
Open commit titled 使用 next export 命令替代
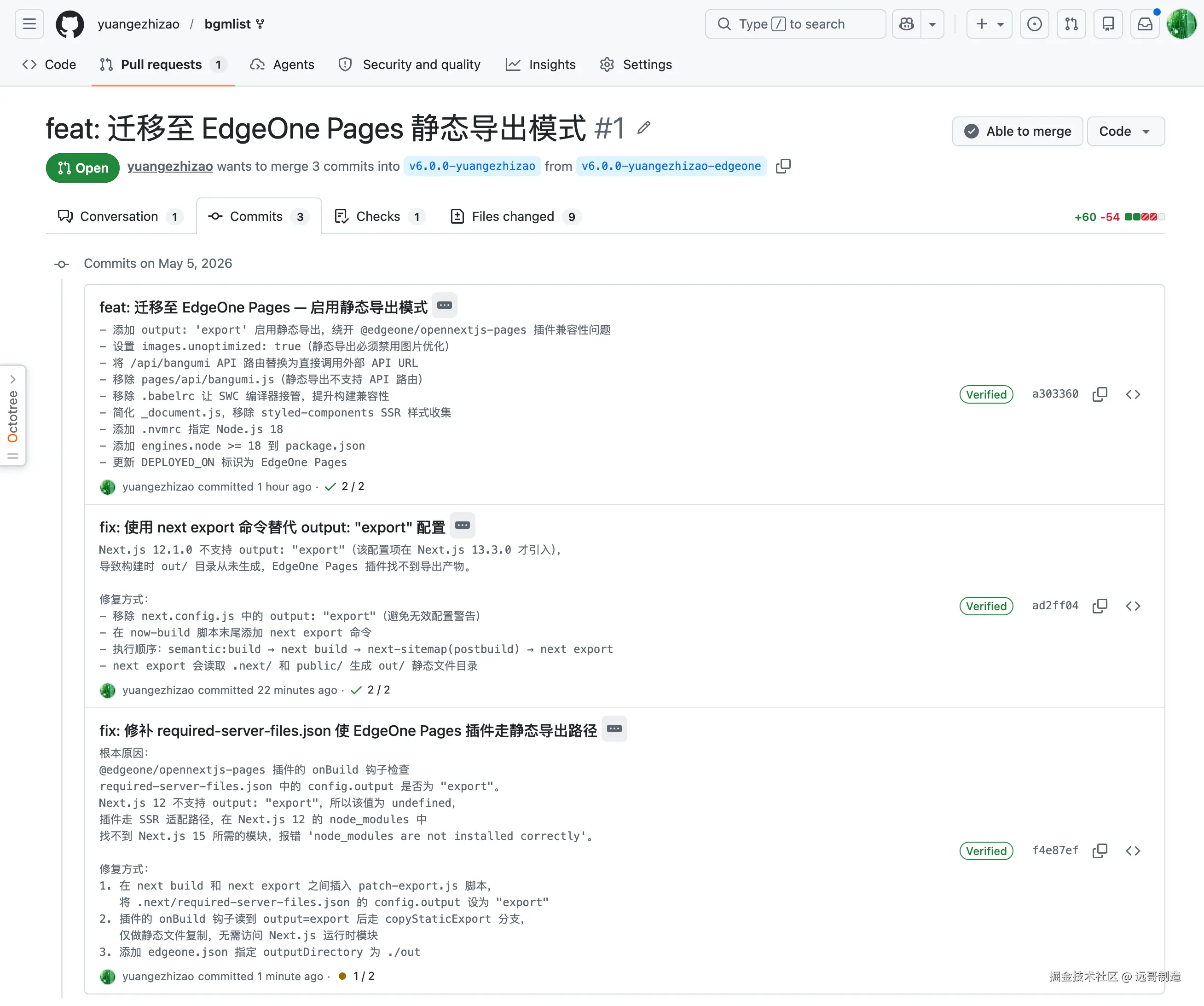coord(272,528)
